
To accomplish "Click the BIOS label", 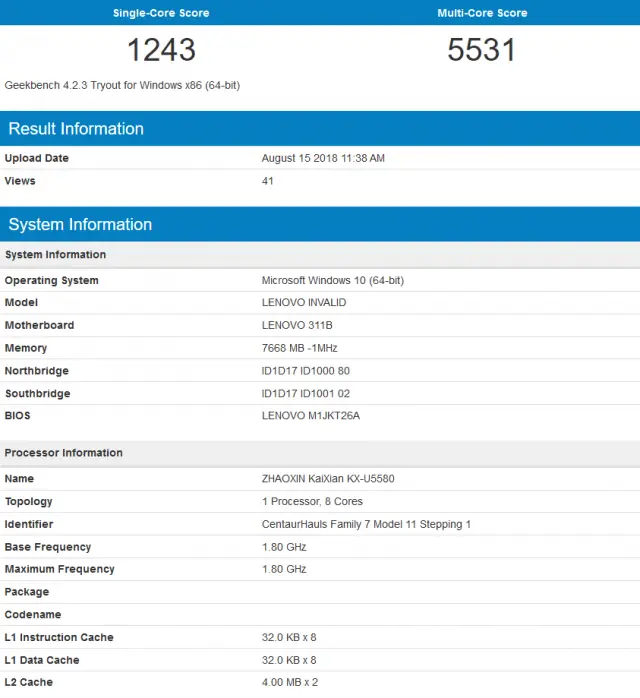I will (x=17, y=415).
